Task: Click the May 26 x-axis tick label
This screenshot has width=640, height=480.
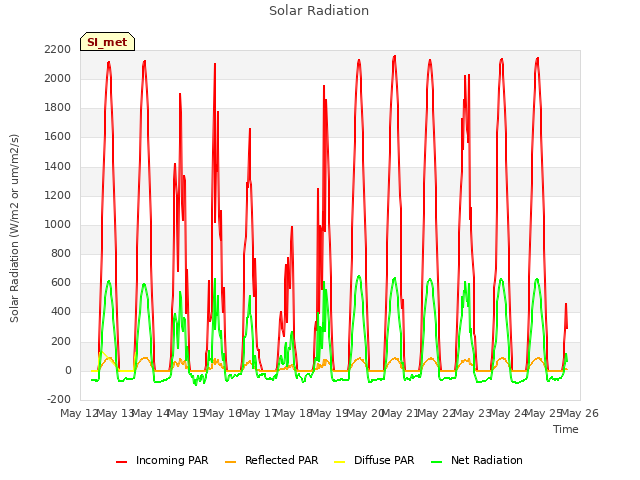Action: pos(579,413)
